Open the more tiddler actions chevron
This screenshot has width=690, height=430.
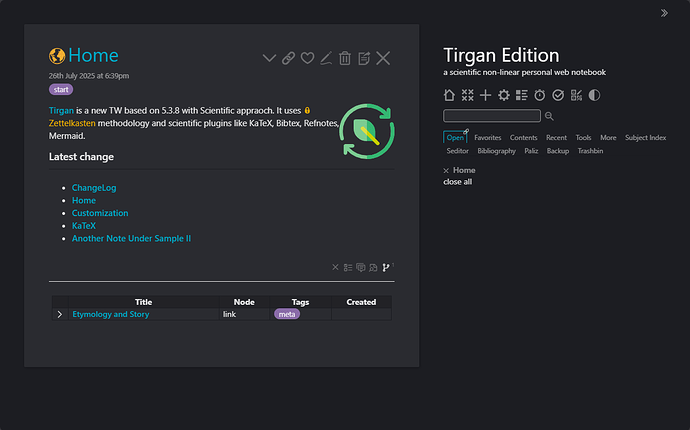(x=269, y=58)
